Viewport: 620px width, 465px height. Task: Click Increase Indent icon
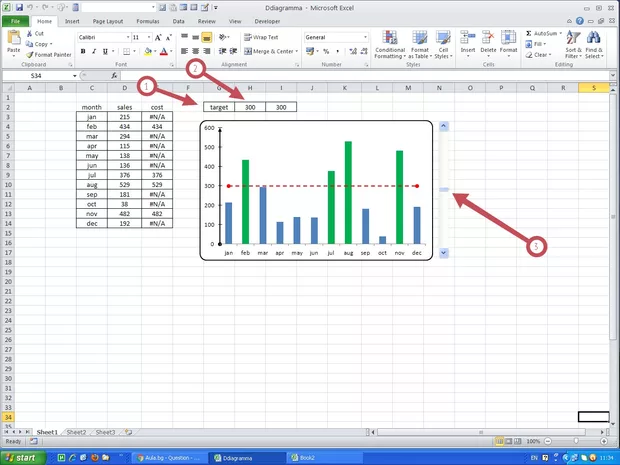coord(234,51)
